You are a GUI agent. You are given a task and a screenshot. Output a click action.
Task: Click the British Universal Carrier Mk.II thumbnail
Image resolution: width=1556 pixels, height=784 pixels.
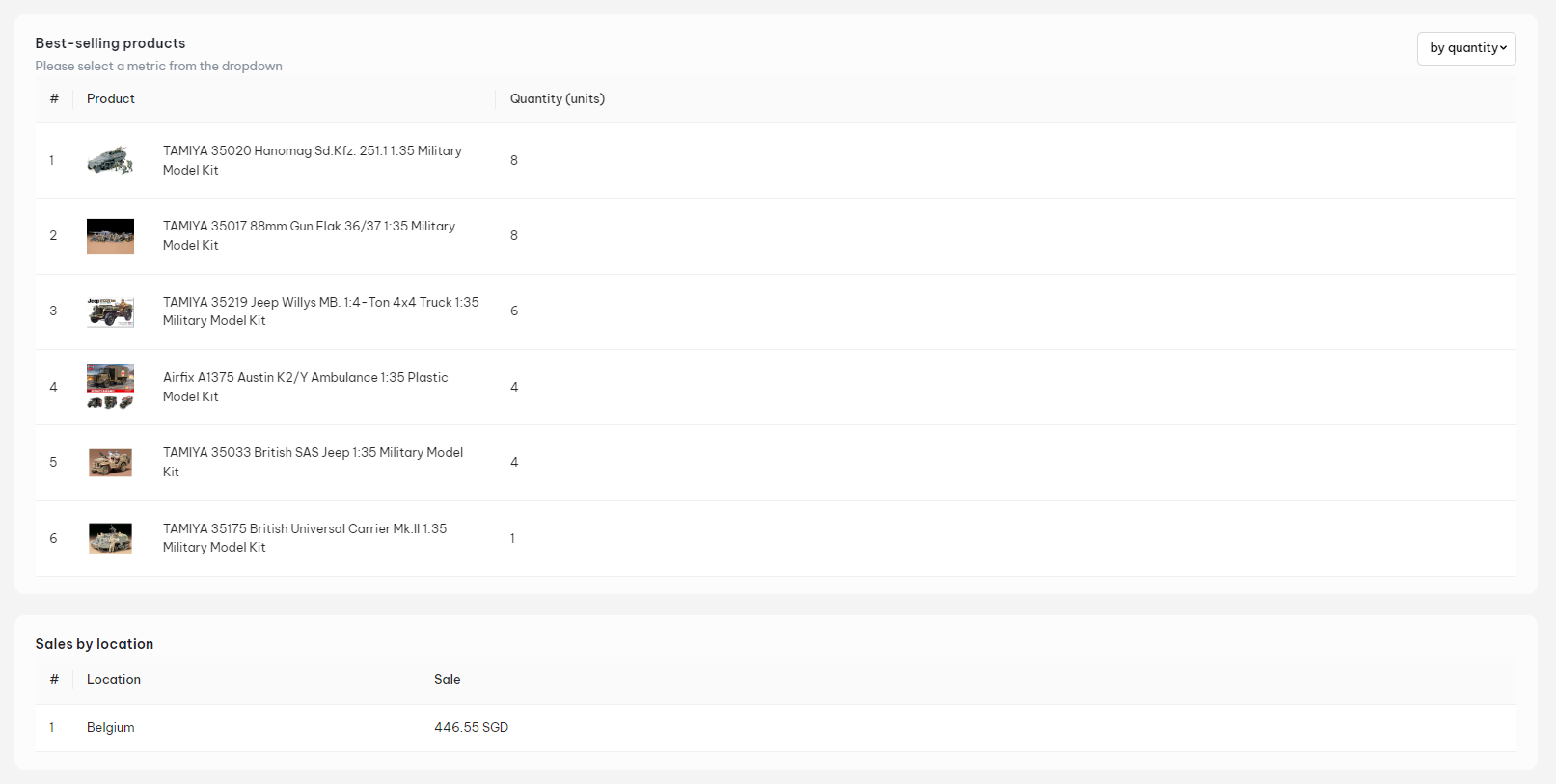110,538
